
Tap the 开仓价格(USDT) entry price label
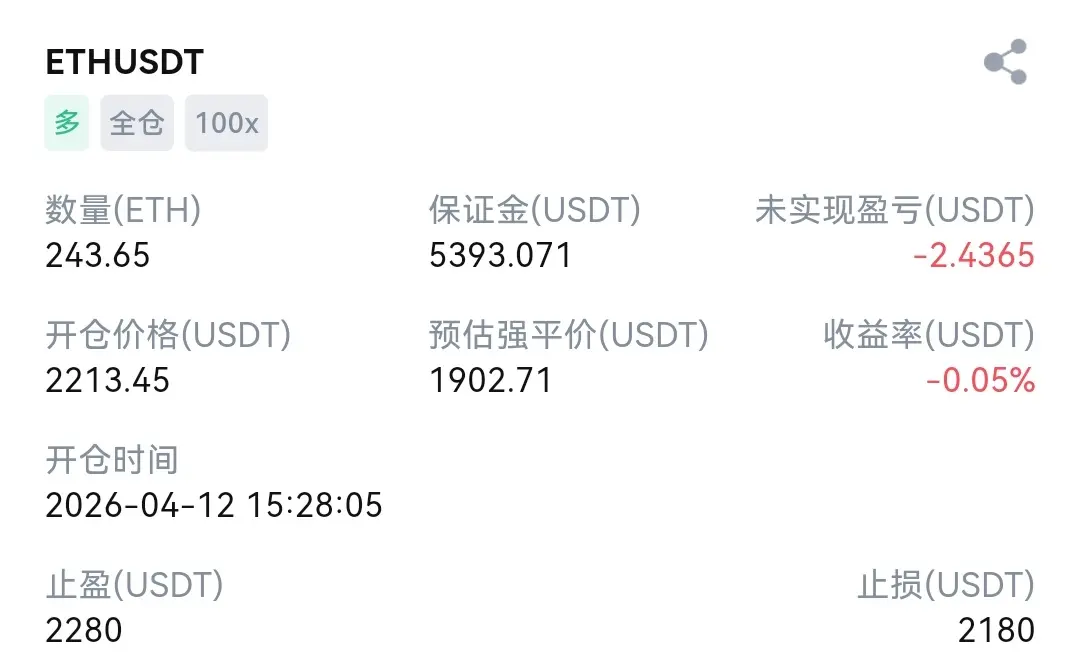168,335
